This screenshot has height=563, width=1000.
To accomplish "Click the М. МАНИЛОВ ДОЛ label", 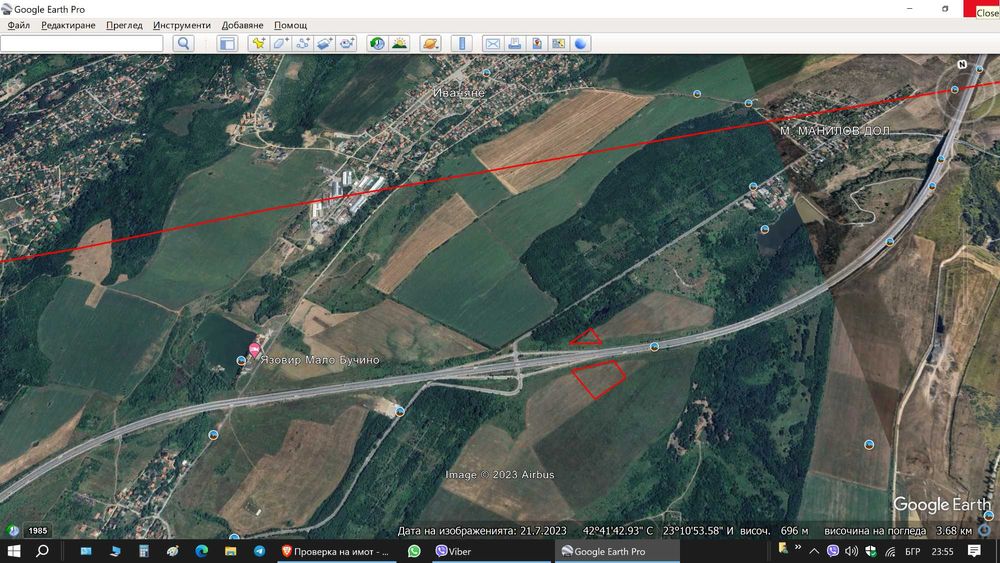I will [x=835, y=131].
